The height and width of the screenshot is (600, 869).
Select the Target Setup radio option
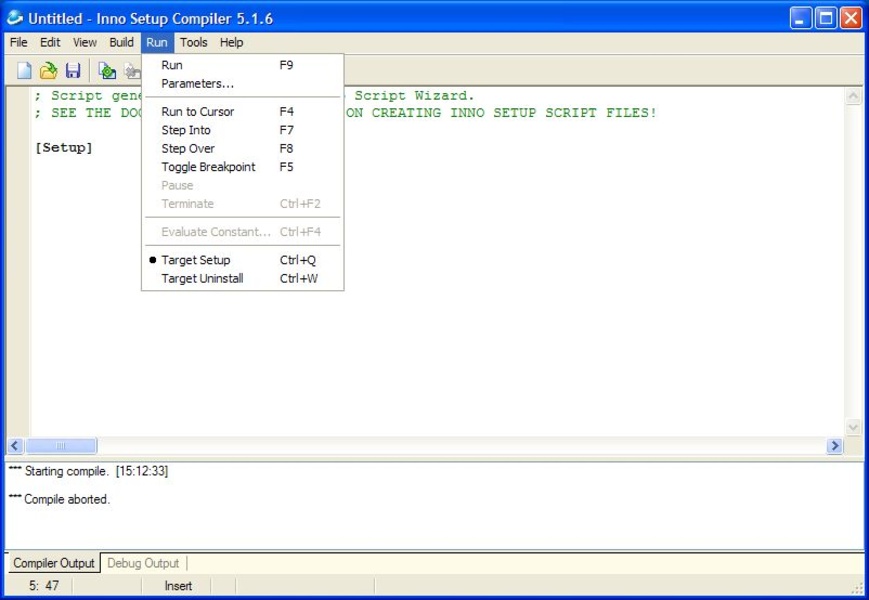pyautogui.click(x=195, y=260)
